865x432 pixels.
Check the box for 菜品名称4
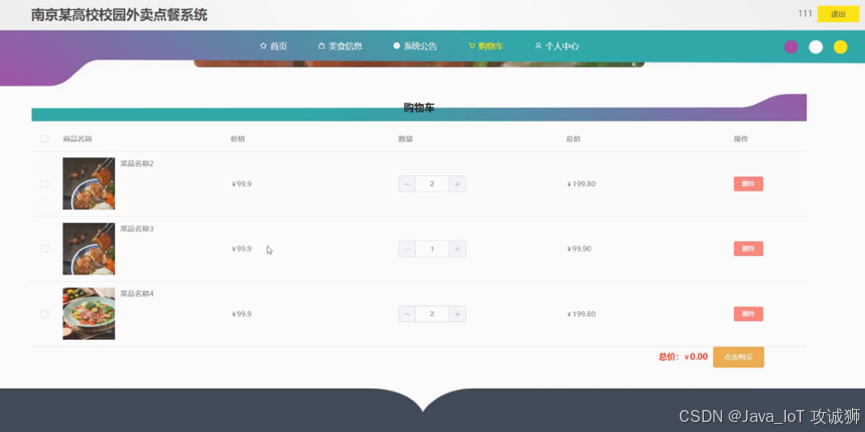[45, 314]
